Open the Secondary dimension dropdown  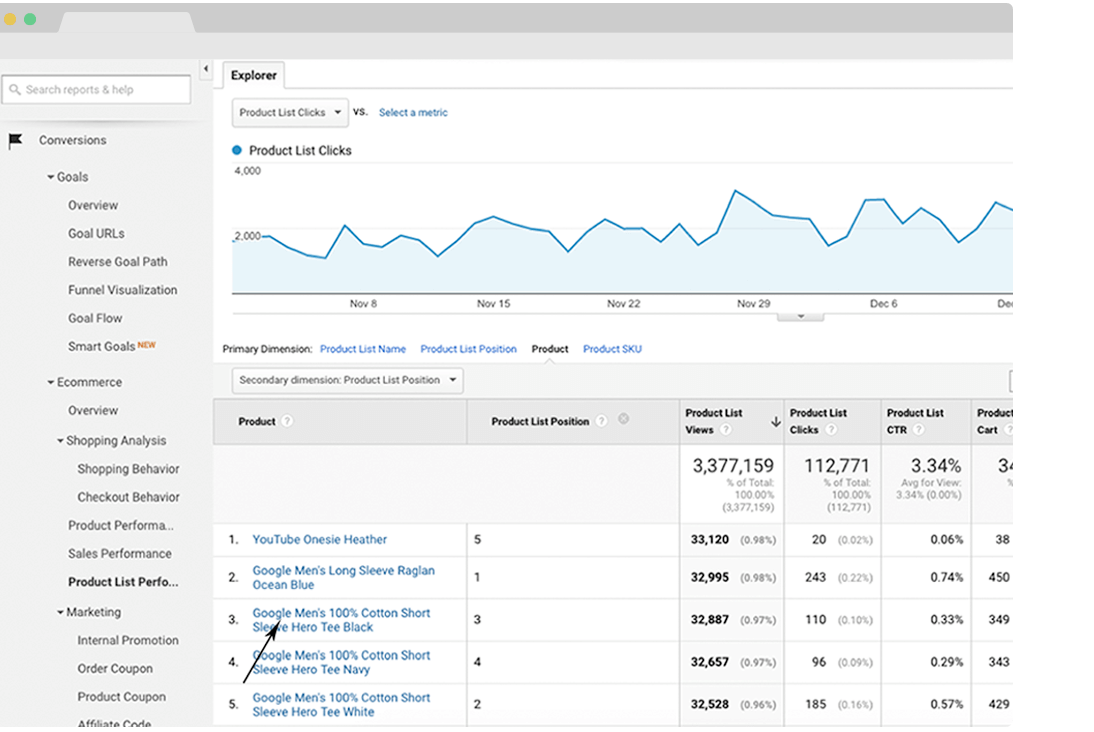tap(347, 380)
